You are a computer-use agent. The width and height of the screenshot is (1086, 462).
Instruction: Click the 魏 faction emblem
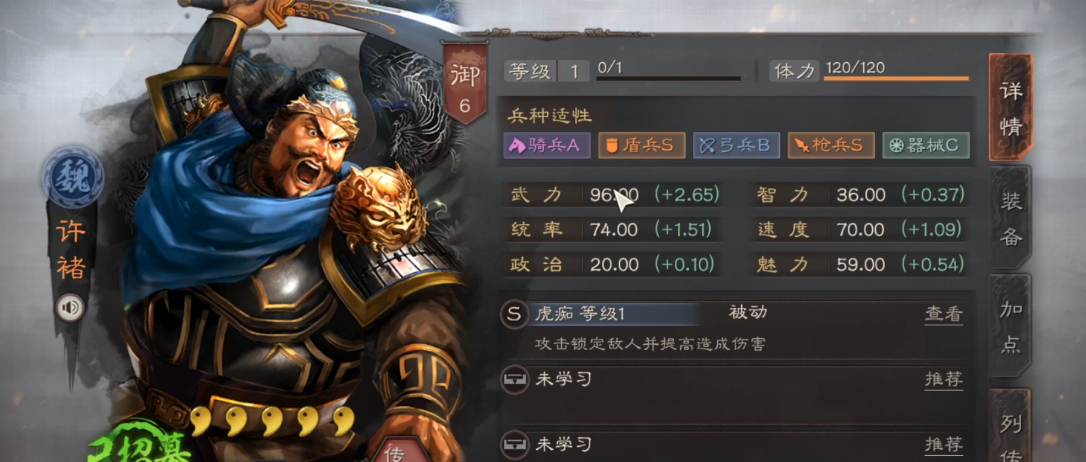[73, 177]
